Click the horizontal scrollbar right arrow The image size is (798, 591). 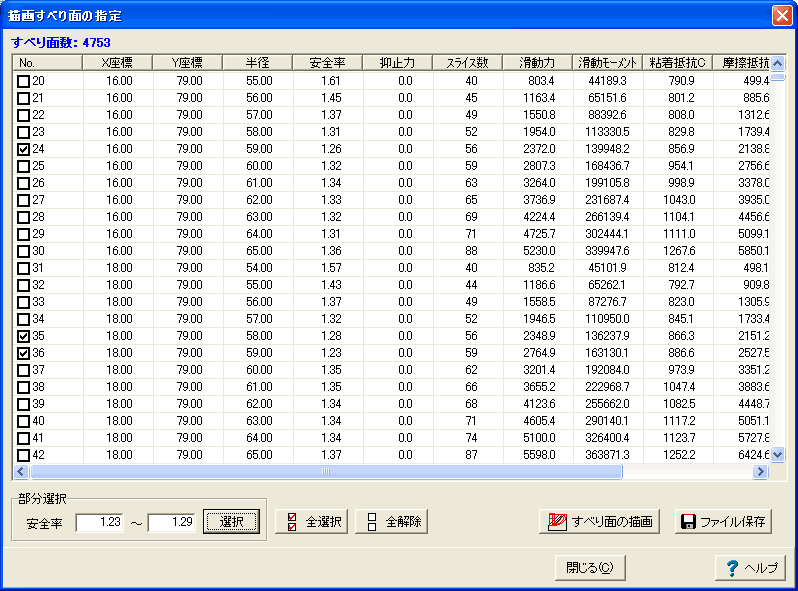click(x=760, y=471)
